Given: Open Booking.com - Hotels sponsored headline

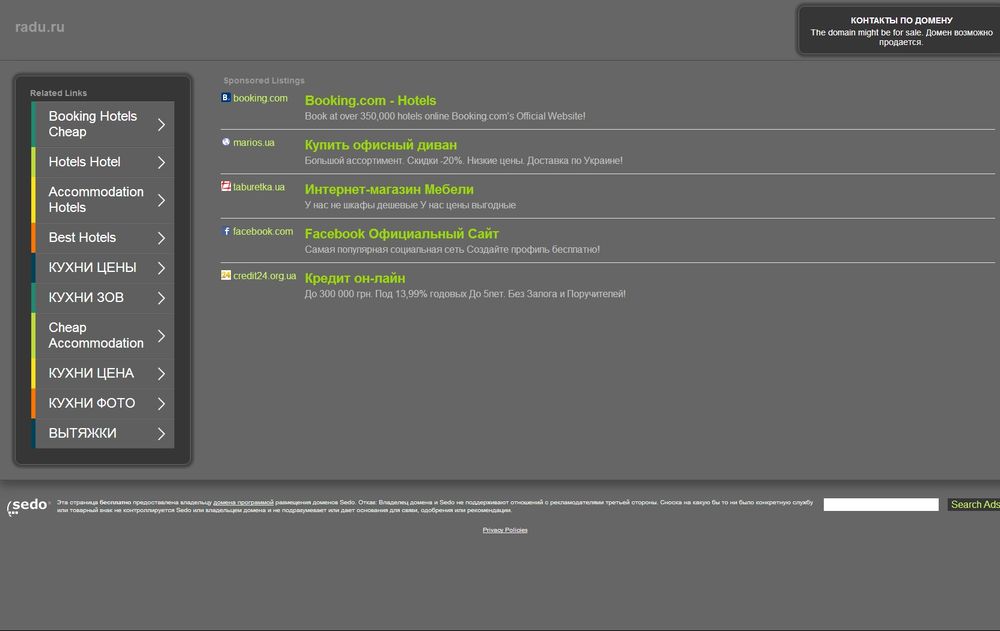Looking at the screenshot, I should [370, 101].
